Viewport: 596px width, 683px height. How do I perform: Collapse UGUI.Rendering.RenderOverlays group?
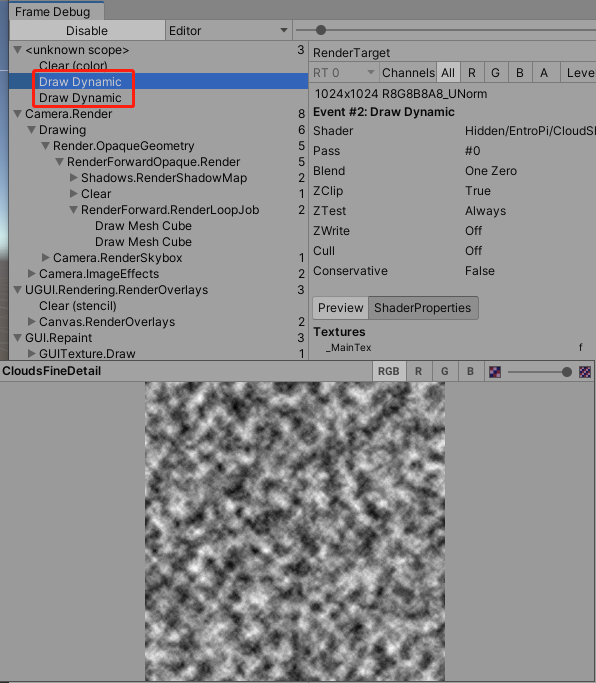[17, 290]
